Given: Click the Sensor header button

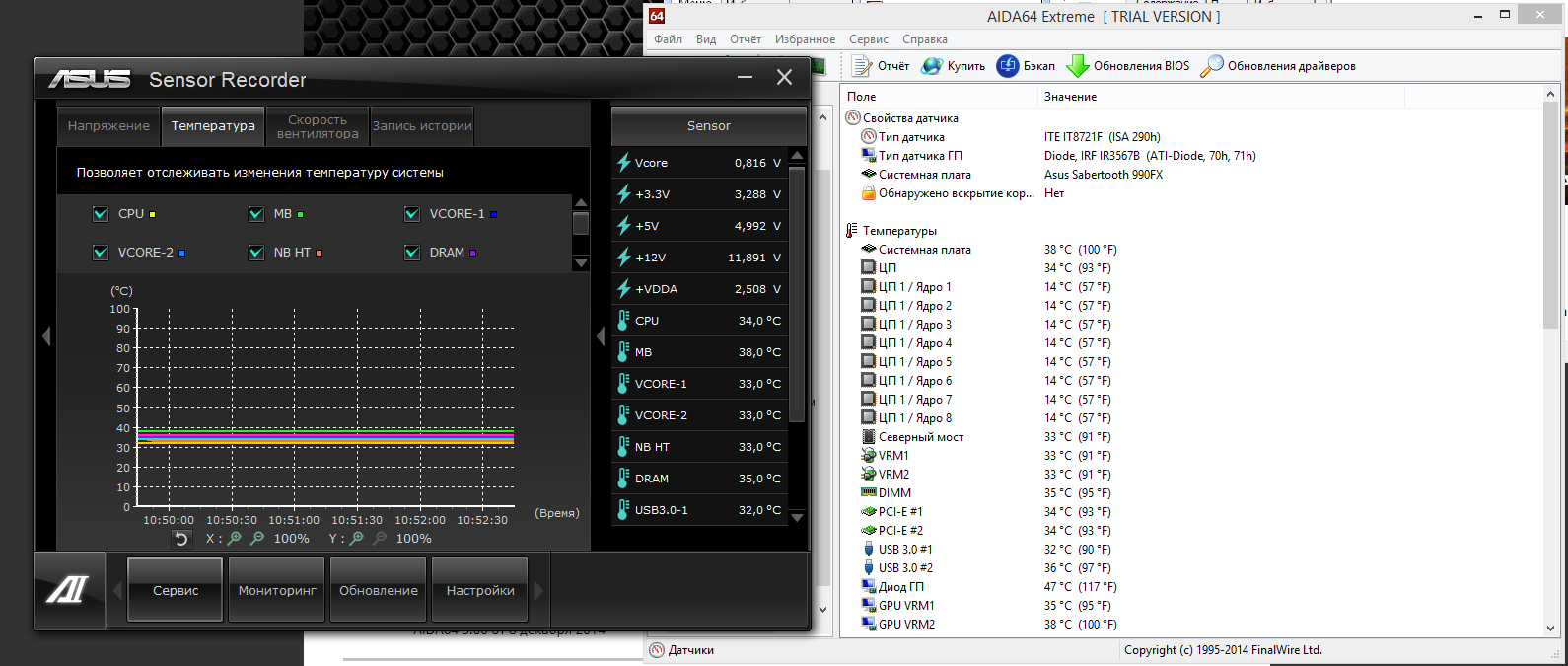Looking at the screenshot, I should 709,126.
